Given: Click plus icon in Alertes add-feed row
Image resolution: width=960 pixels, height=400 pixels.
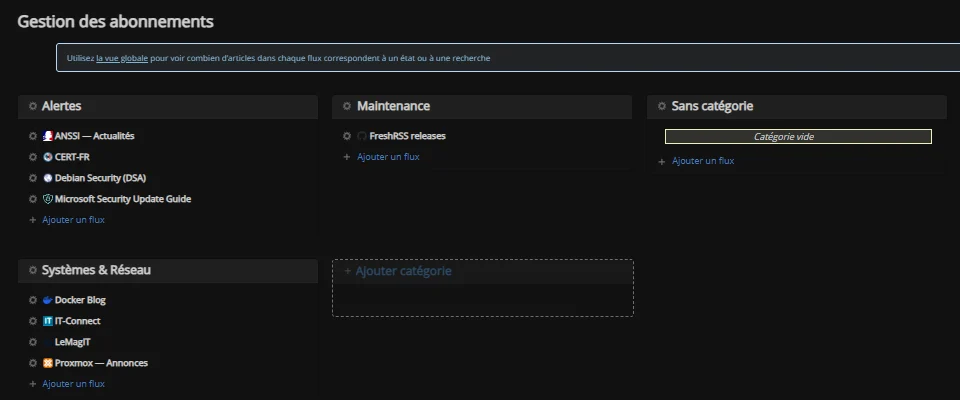Looking at the screenshot, I should click(x=33, y=220).
